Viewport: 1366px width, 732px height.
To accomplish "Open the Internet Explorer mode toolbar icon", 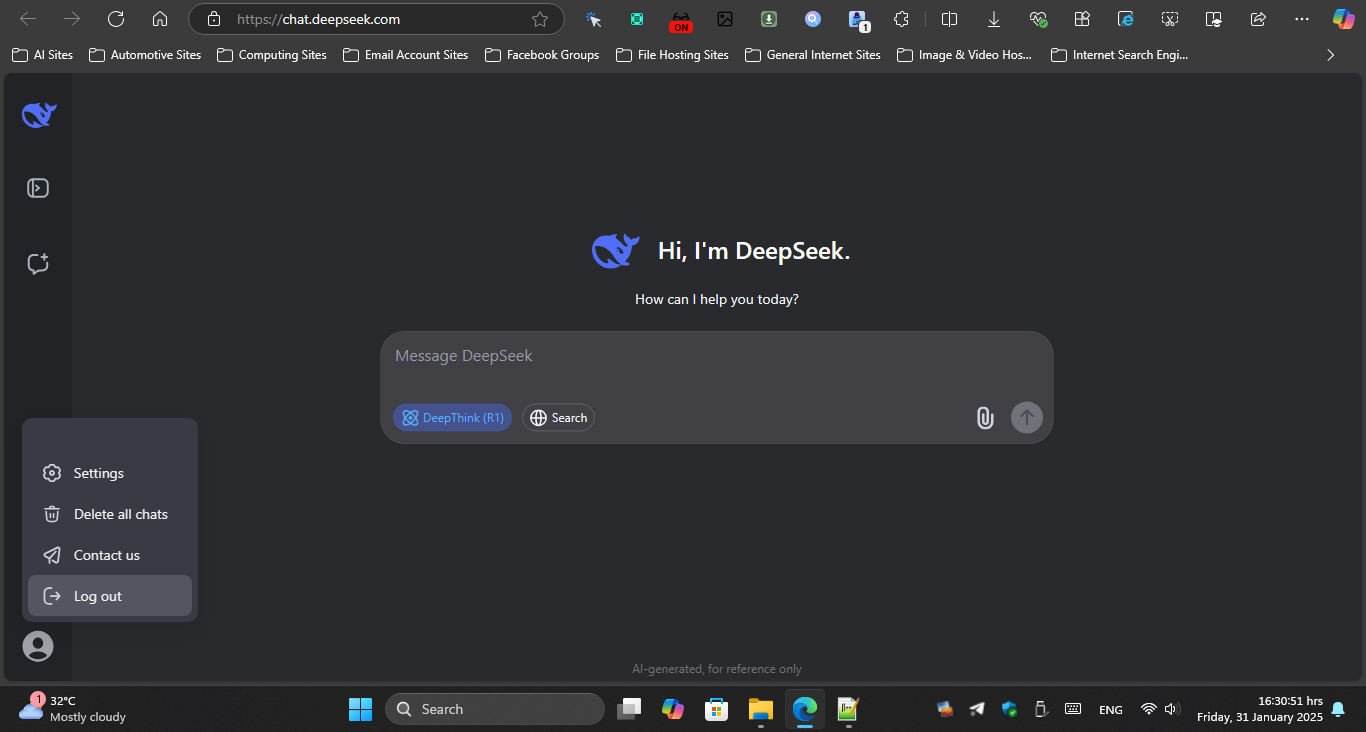I will pyautogui.click(x=1125, y=19).
